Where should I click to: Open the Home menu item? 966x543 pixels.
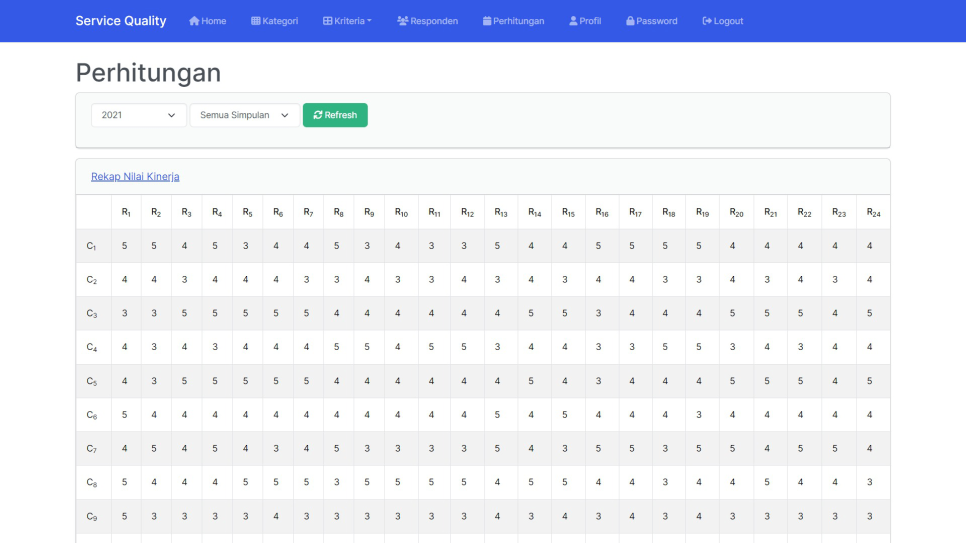[x=208, y=21]
